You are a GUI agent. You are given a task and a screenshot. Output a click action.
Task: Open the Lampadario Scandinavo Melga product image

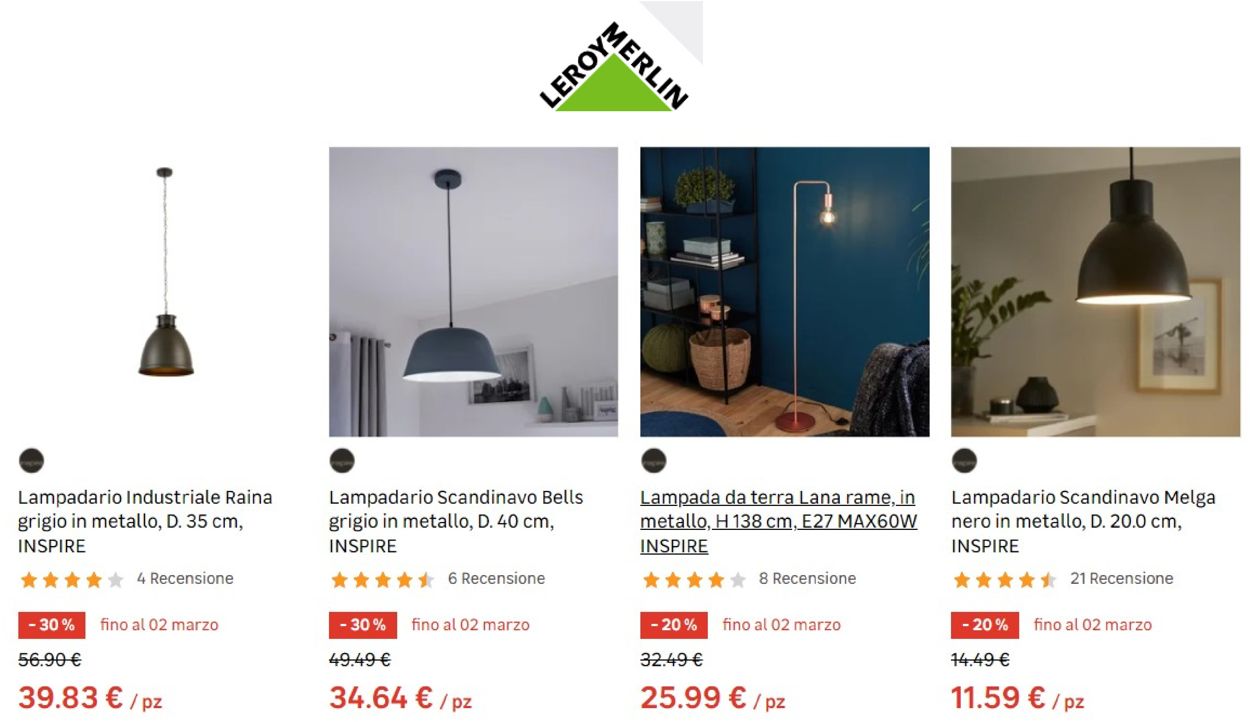1096,292
